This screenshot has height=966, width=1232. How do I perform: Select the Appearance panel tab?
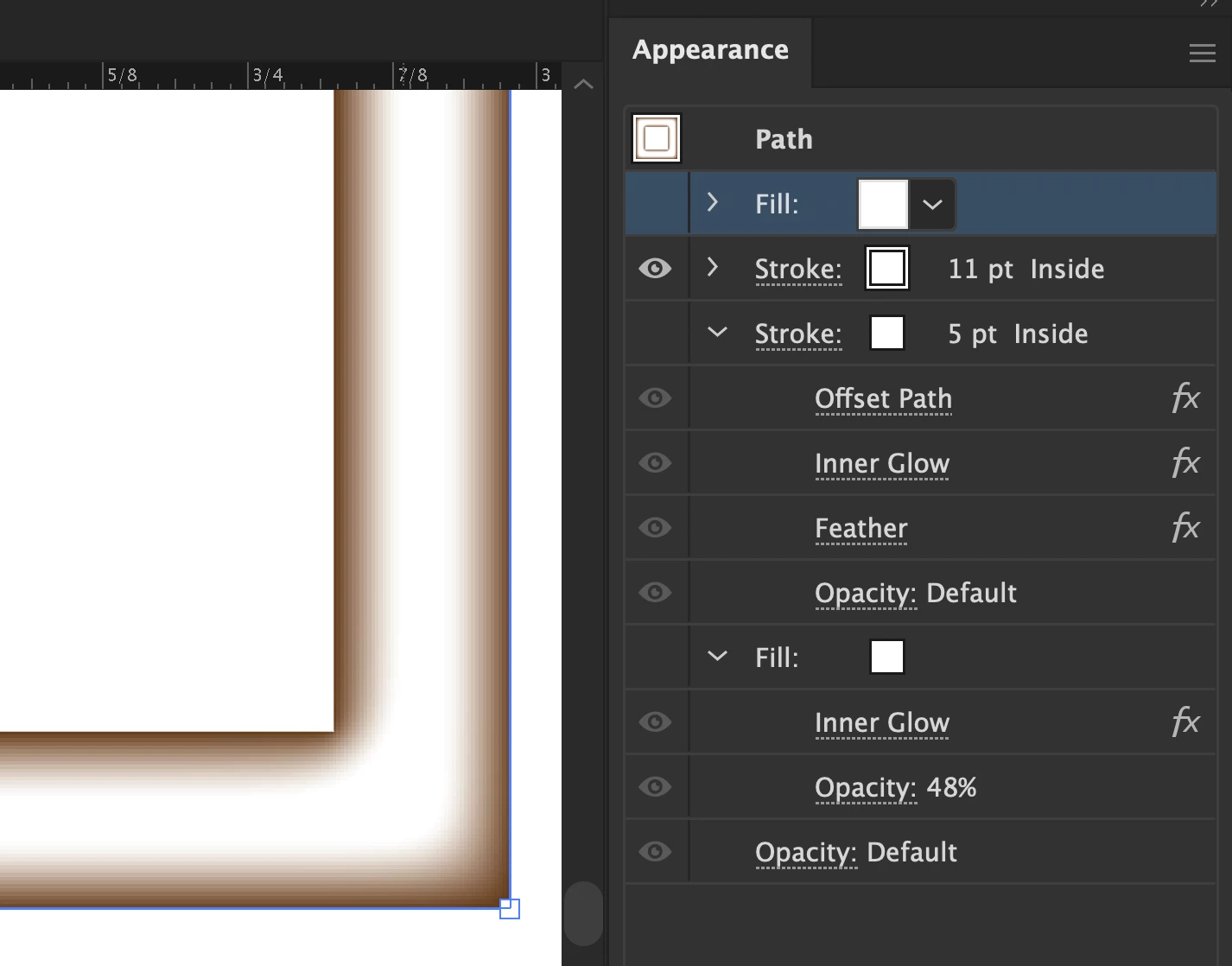click(x=710, y=50)
